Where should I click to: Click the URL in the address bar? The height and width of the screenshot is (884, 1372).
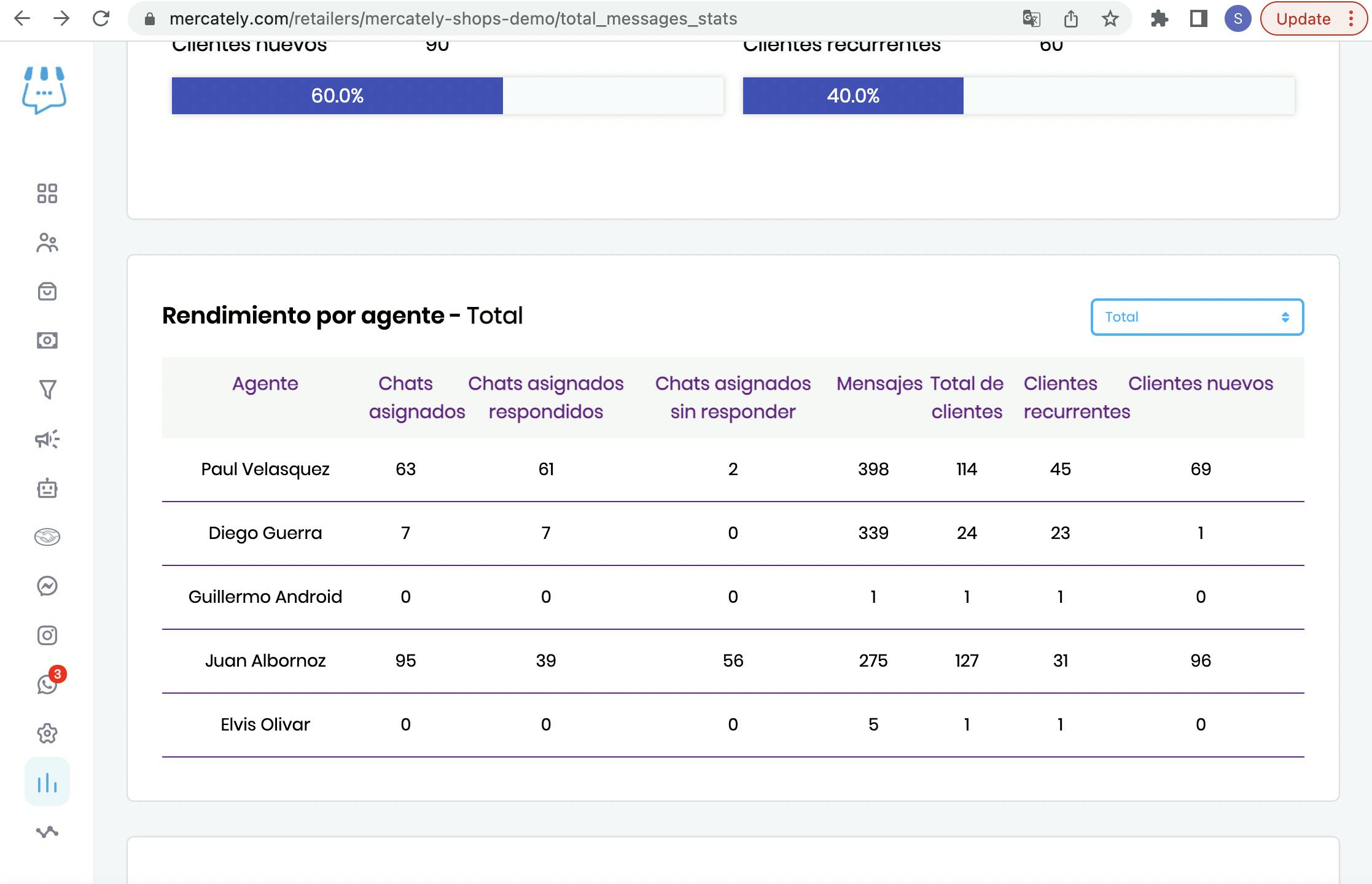pyautogui.click(x=453, y=18)
